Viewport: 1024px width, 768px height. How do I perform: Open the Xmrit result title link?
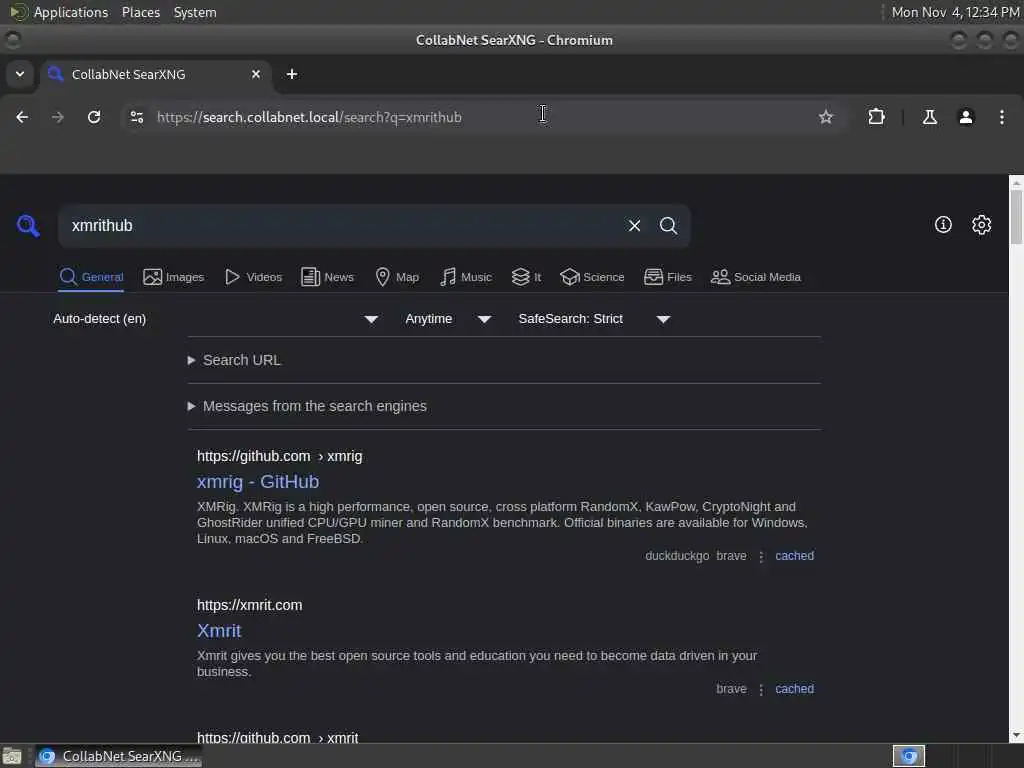click(219, 631)
